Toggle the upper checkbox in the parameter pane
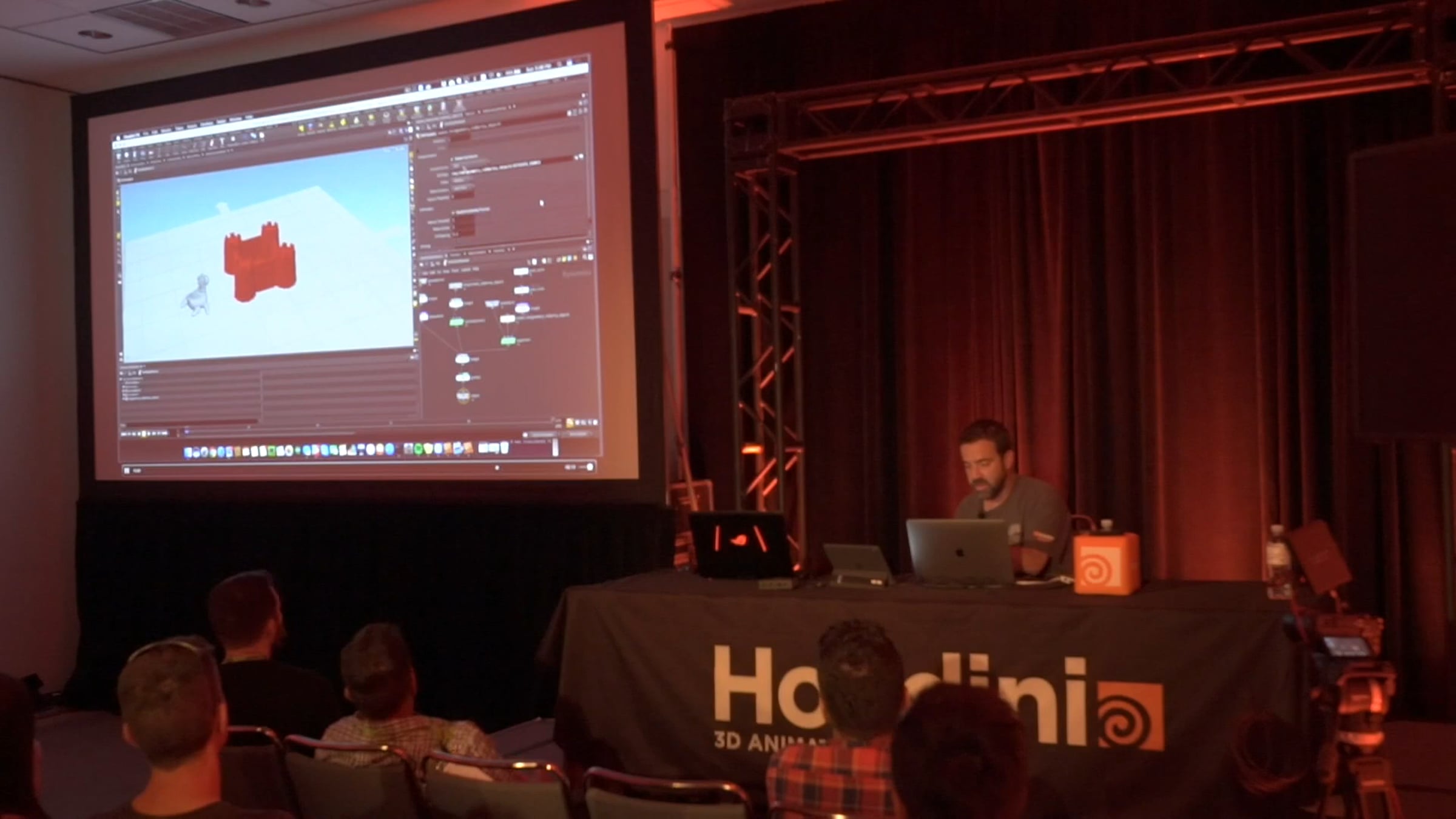 pyautogui.click(x=453, y=158)
